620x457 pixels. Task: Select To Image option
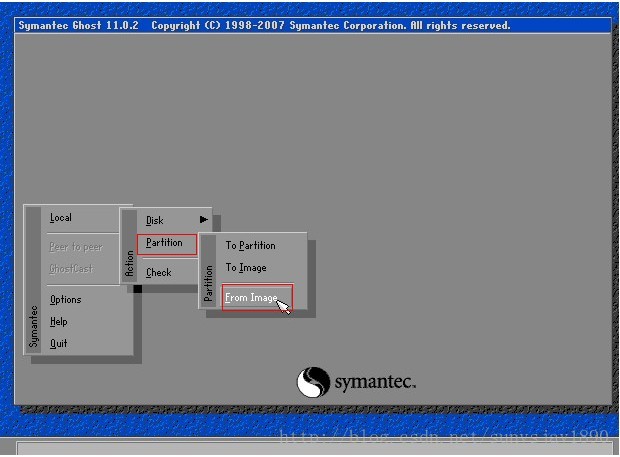[246, 268]
